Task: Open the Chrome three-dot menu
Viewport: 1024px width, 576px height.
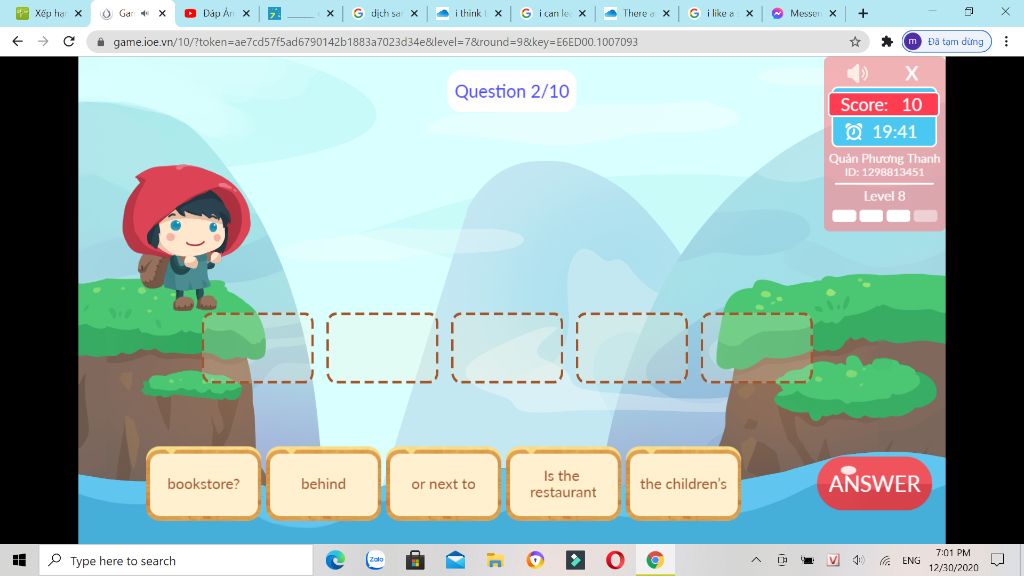Action: tap(1006, 41)
